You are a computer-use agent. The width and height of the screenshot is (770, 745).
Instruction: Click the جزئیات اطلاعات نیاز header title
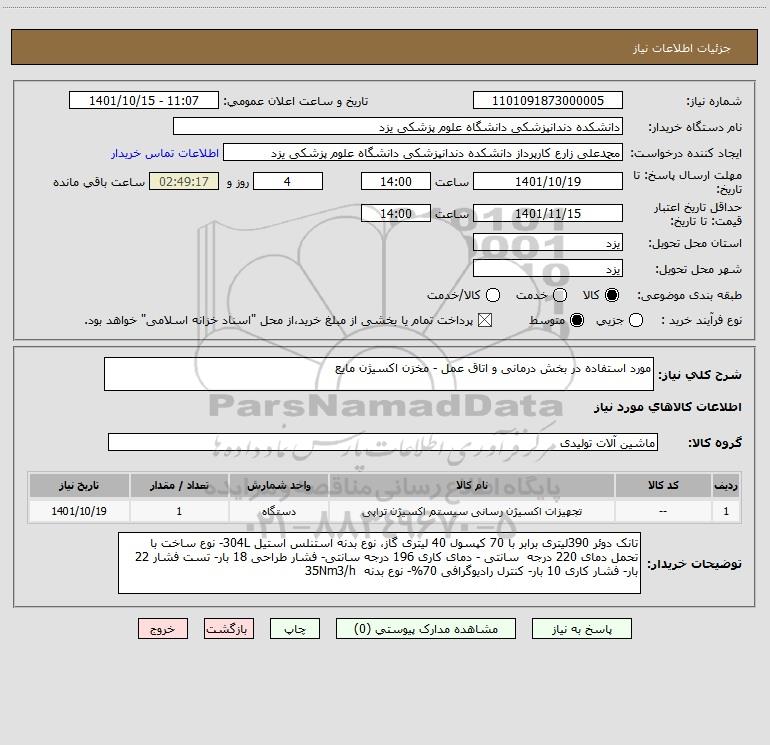click(x=682, y=48)
